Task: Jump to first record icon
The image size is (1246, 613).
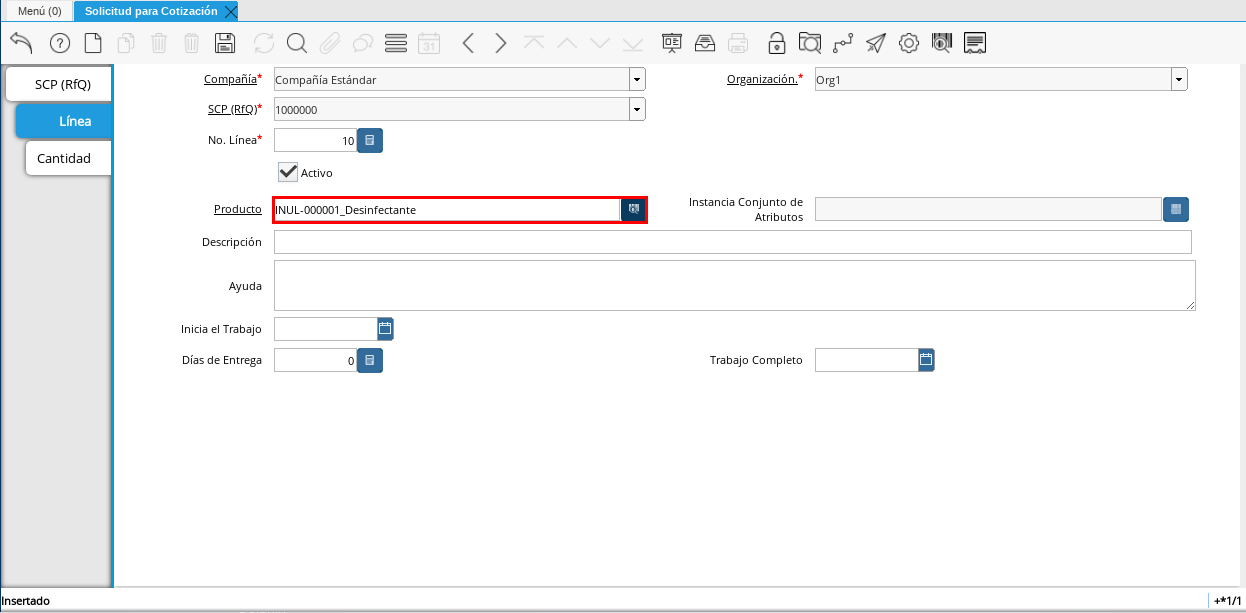Action: pyautogui.click(x=534, y=43)
